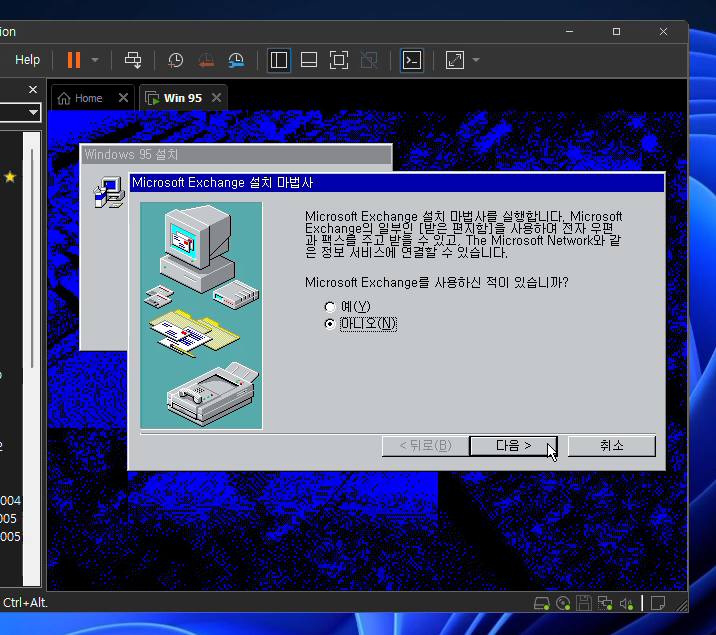Viewport: 716px width, 635px height.
Task: Click the disabled < 뒤로(B) button
Action: pos(426,446)
